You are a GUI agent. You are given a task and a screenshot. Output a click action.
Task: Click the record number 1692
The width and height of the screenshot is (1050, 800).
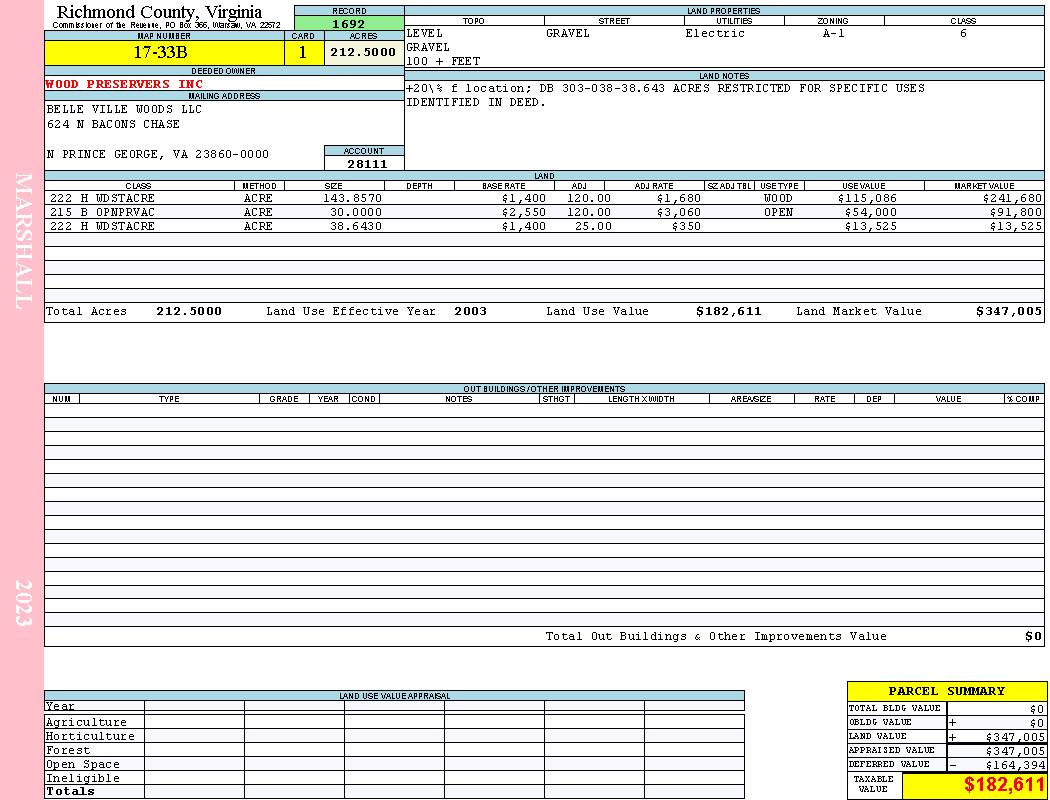click(349, 24)
